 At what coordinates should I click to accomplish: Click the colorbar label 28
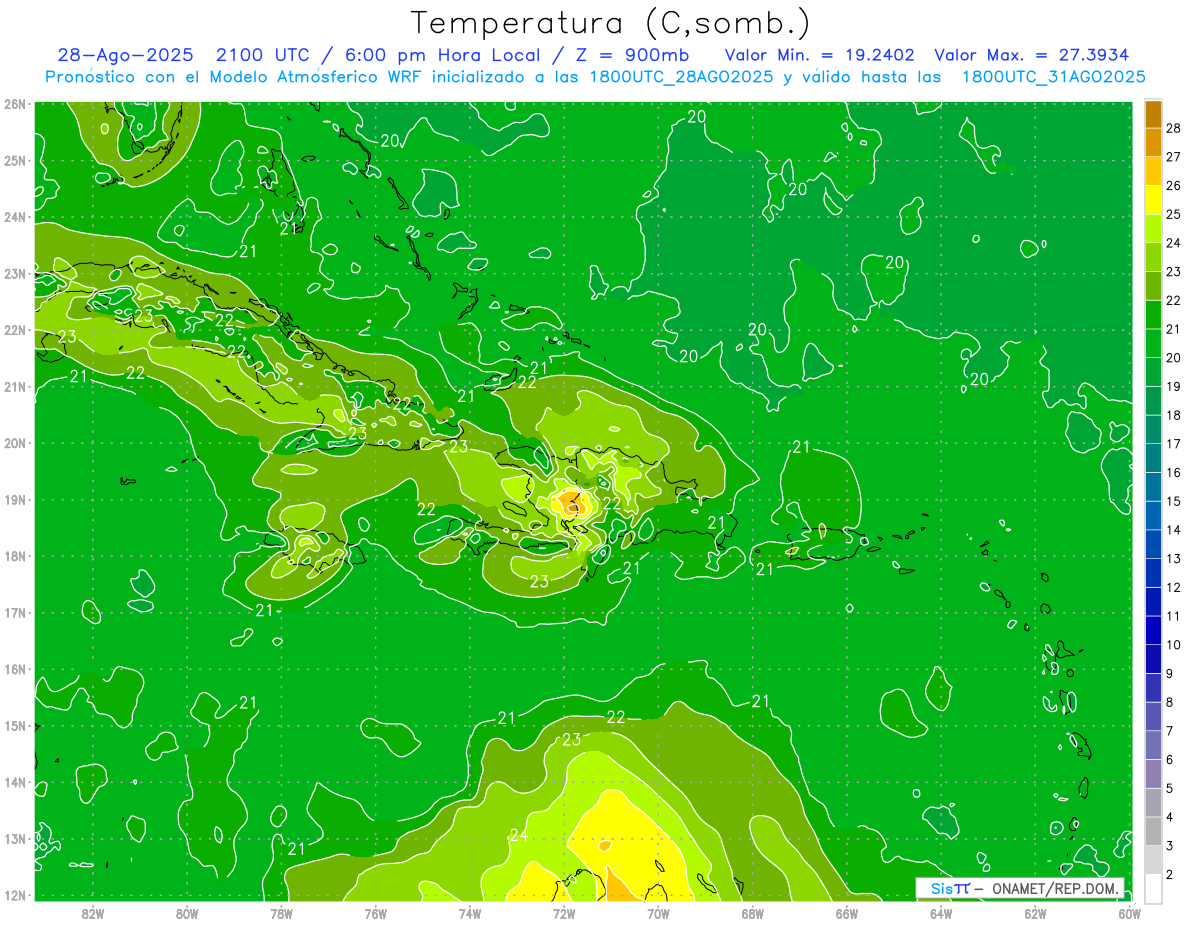(x=1174, y=127)
